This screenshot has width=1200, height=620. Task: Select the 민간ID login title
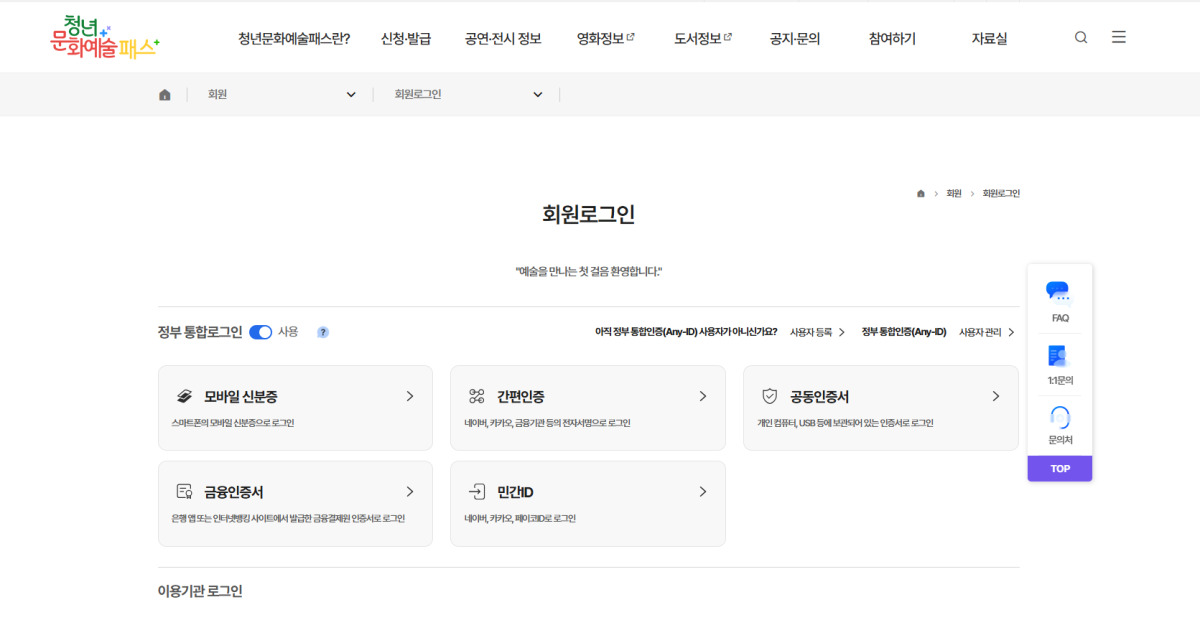pyautogui.click(x=515, y=493)
